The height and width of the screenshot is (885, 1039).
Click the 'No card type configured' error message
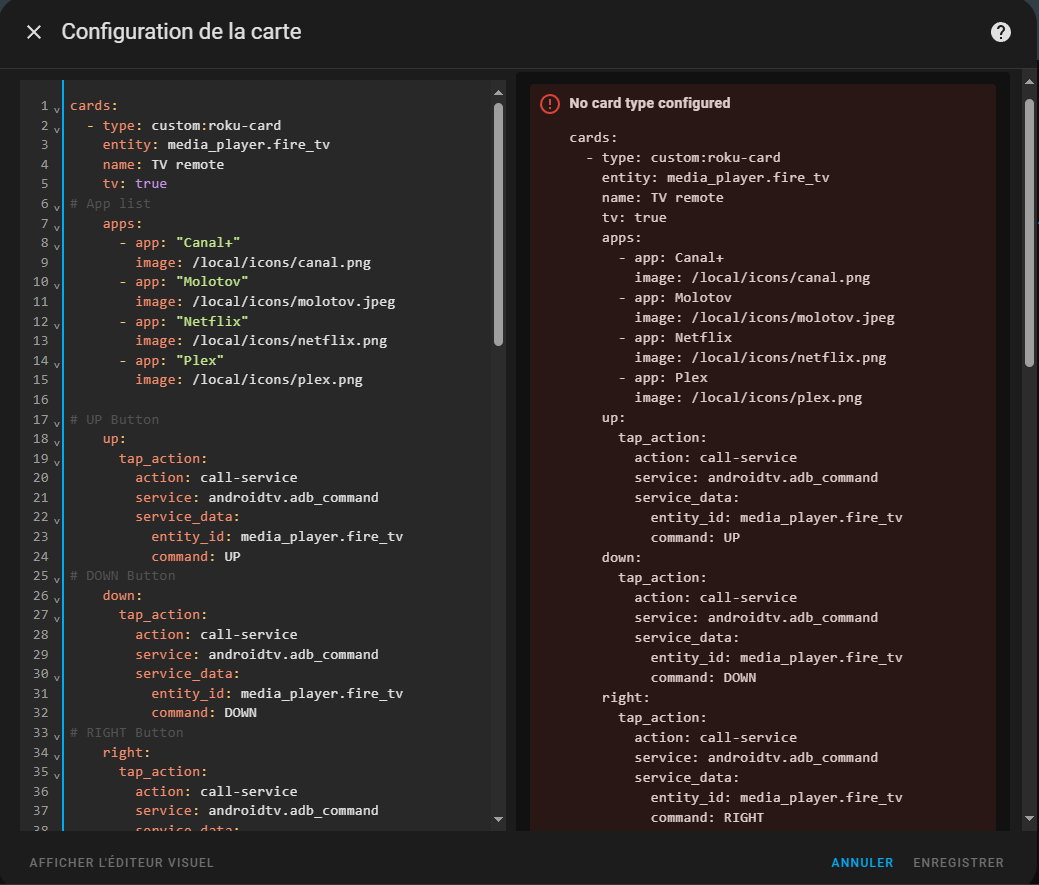649,103
